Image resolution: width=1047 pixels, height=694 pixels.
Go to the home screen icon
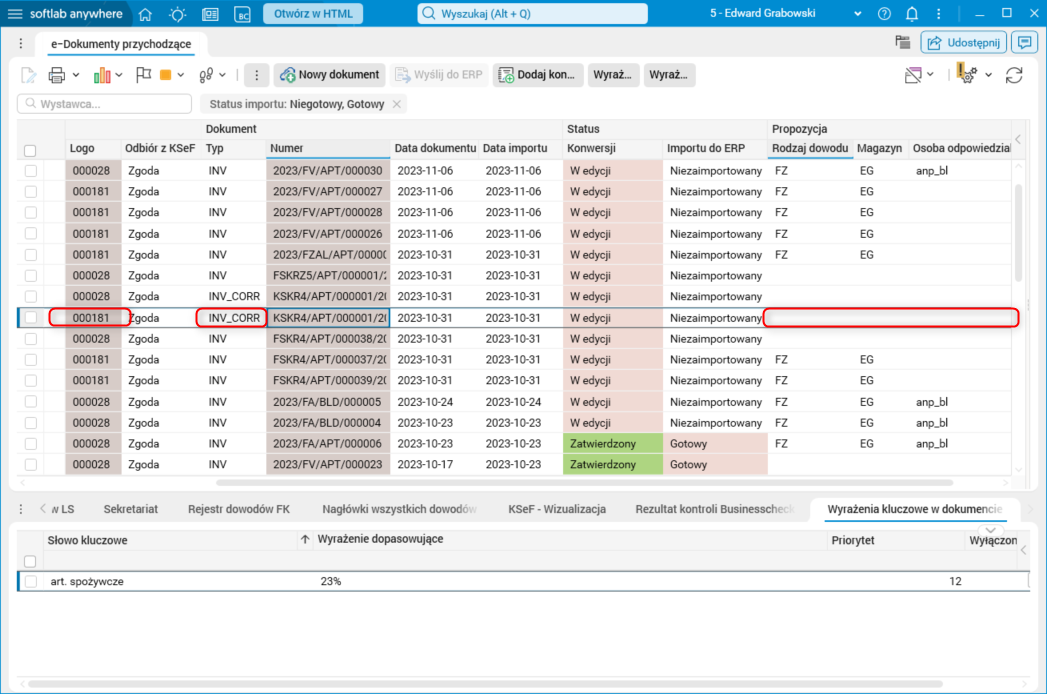pyautogui.click(x=145, y=14)
